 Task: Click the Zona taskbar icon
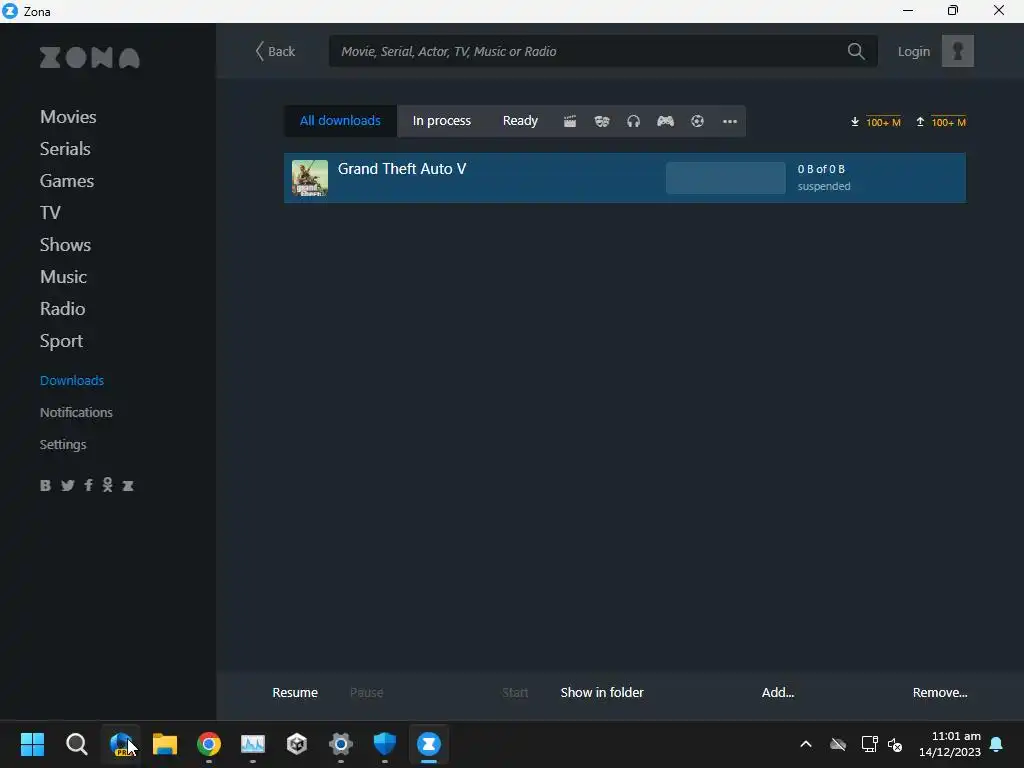coord(429,744)
